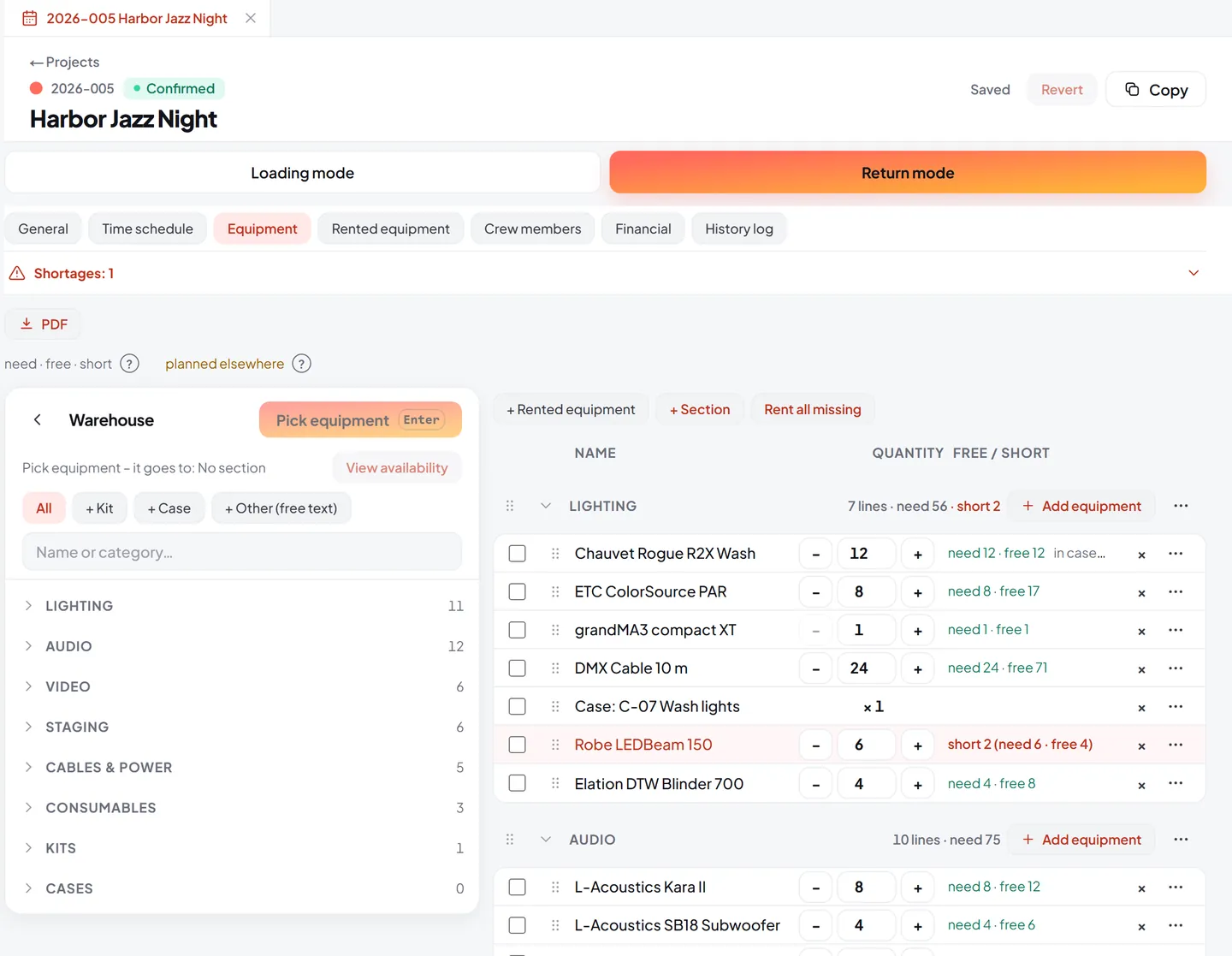Check the L-Acoustics SB18 Subwoofer row

(x=517, y=925)
